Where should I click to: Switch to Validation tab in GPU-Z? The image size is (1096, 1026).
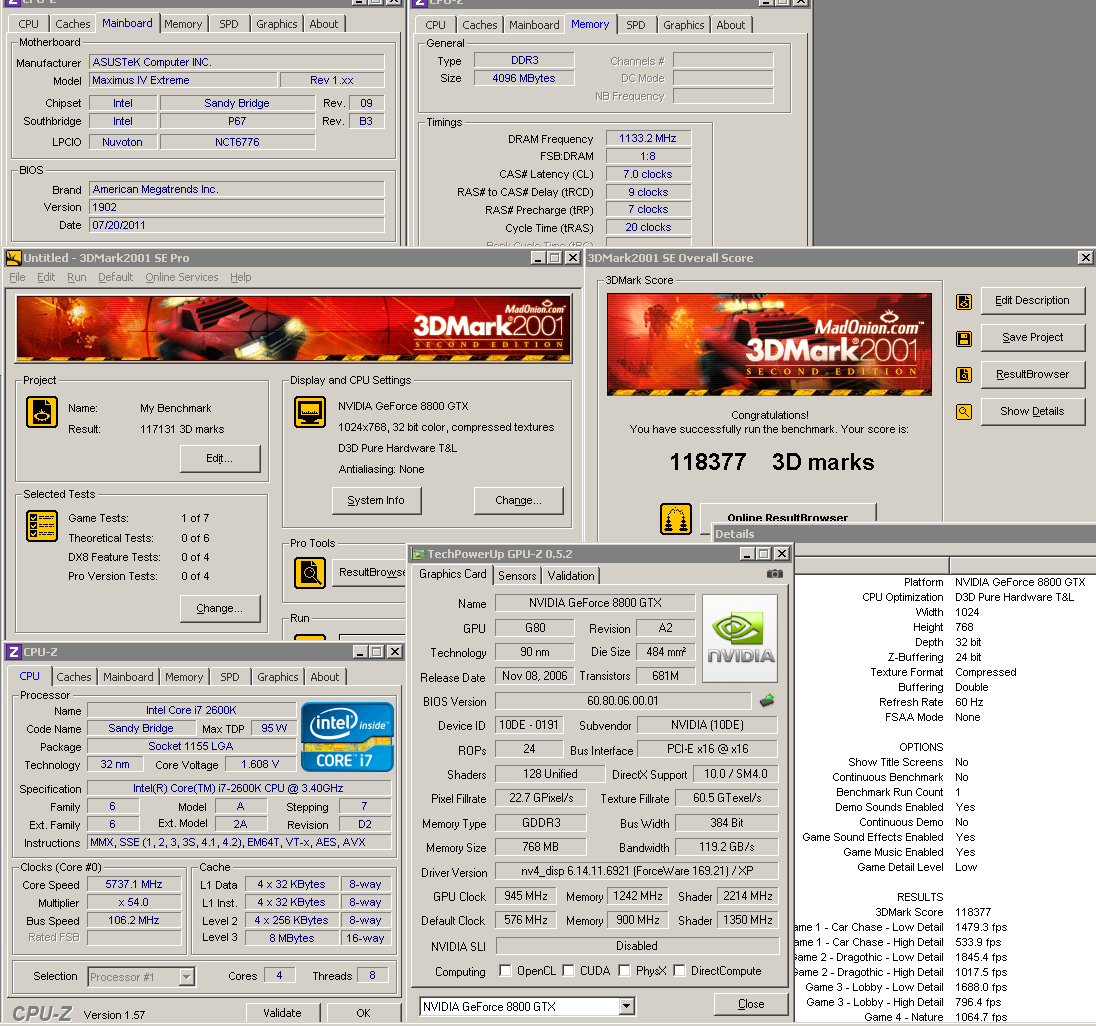tap(571, 576)
